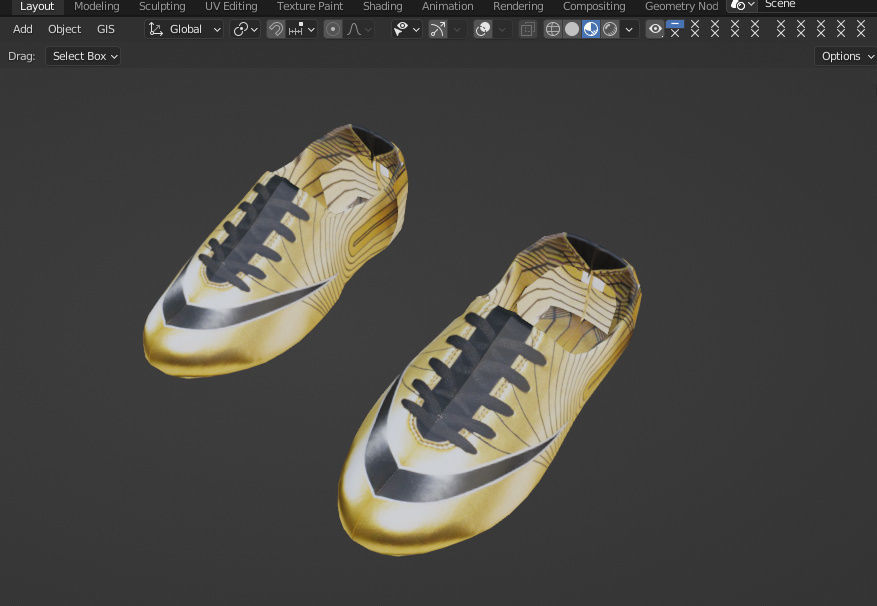Viewport: 877px width, 606px height.
Task: Switch to the Sculpting workspace tab
Action: coord(162,7)
